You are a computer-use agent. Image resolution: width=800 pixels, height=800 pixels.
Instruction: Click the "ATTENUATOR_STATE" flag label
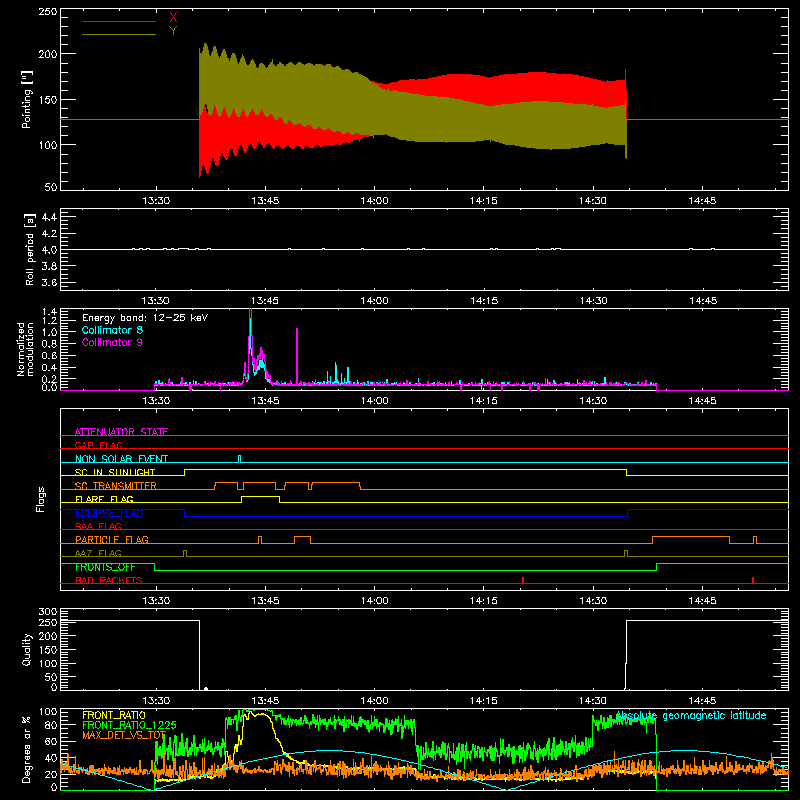pos(121,432)
